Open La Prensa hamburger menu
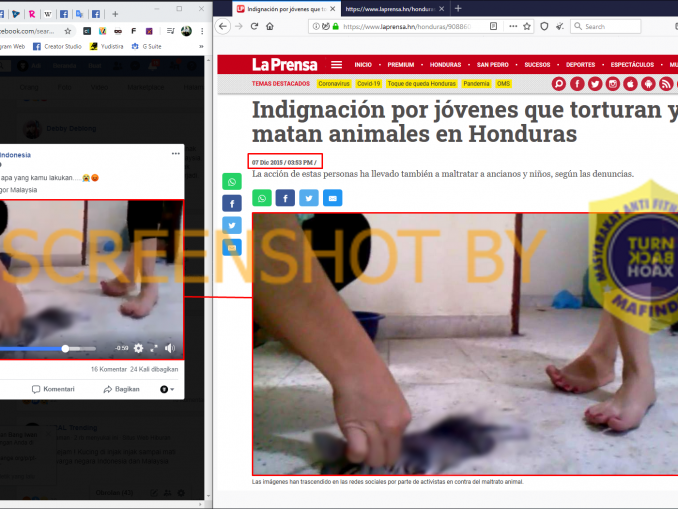 pos(336,65)
